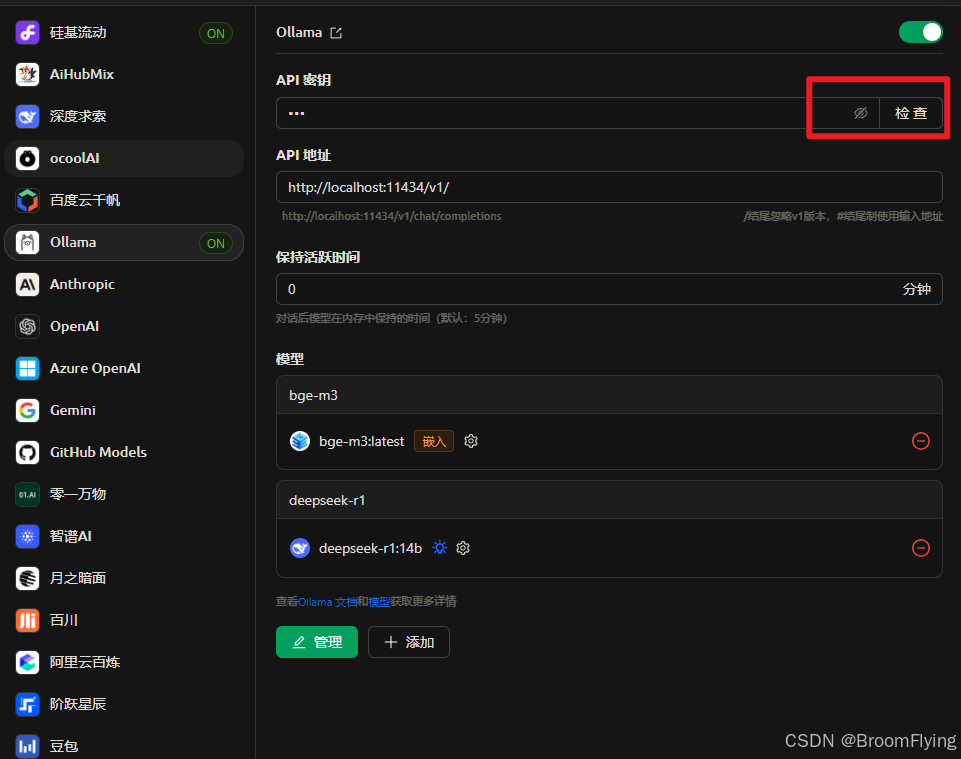Open settings gear for deepseek-r1:14b
Screen dimensions: 961x759
pos(463,547)
